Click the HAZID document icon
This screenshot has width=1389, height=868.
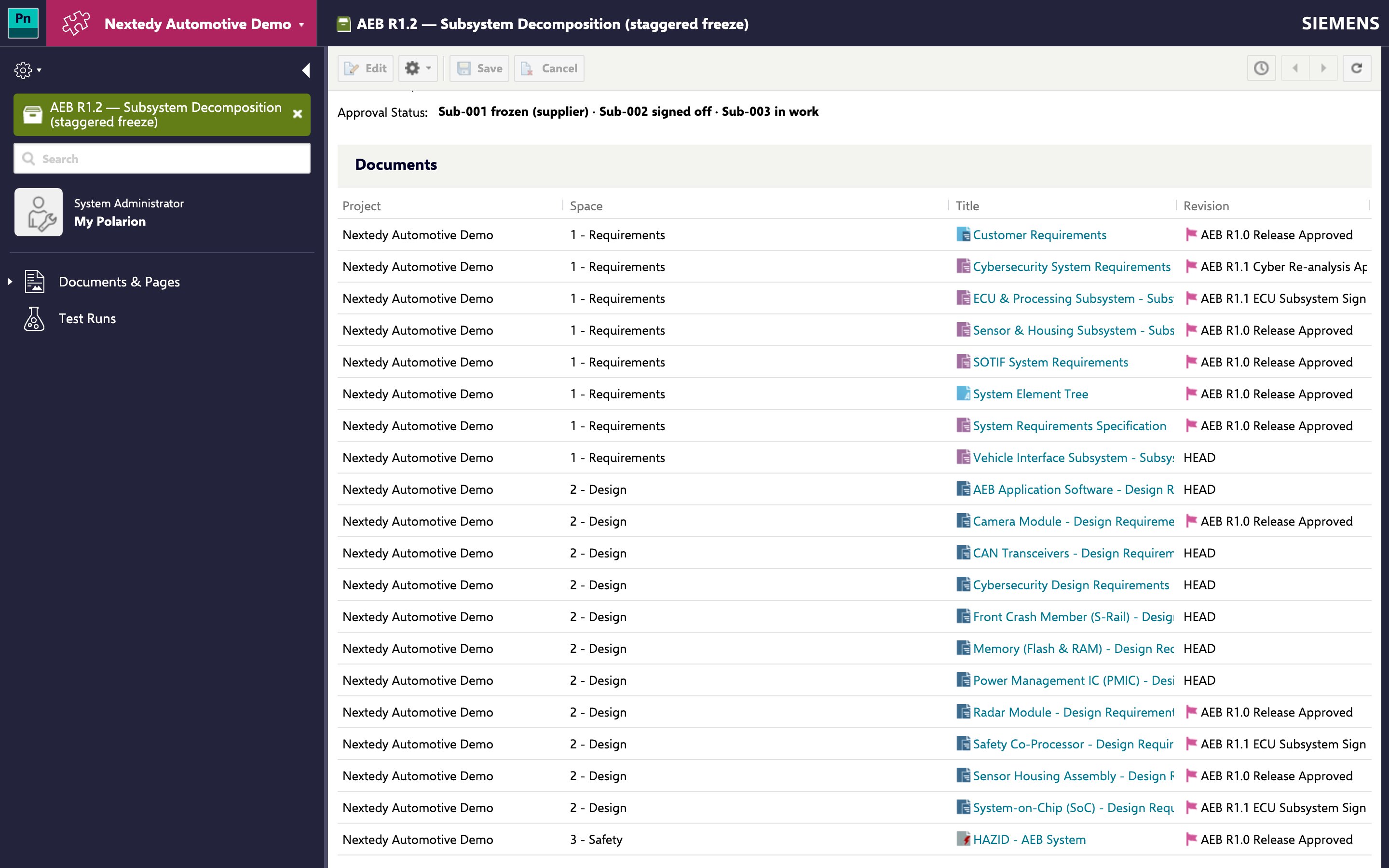pos(963,839)
